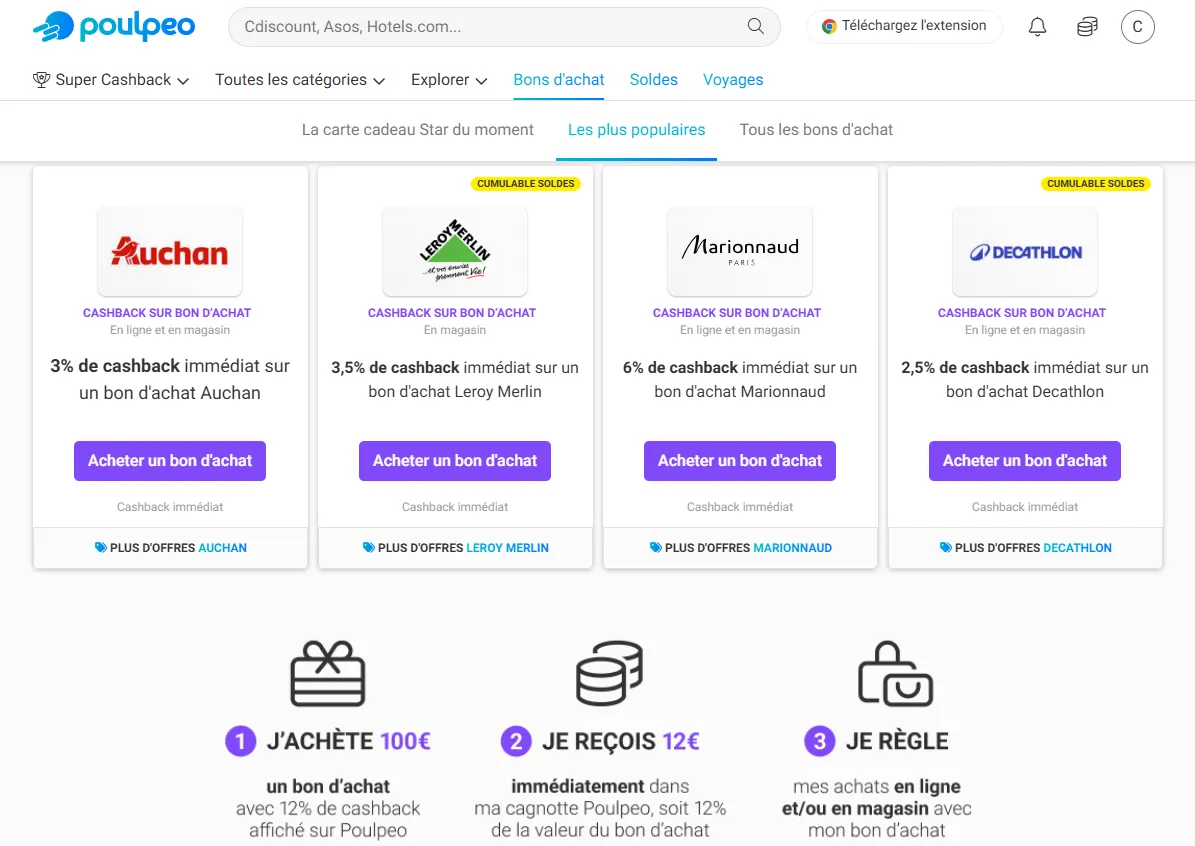Click the tag icon beside Plus d'offres Leroy Merlin
The height and width of the screenshot is (846, 1195).
369,547
